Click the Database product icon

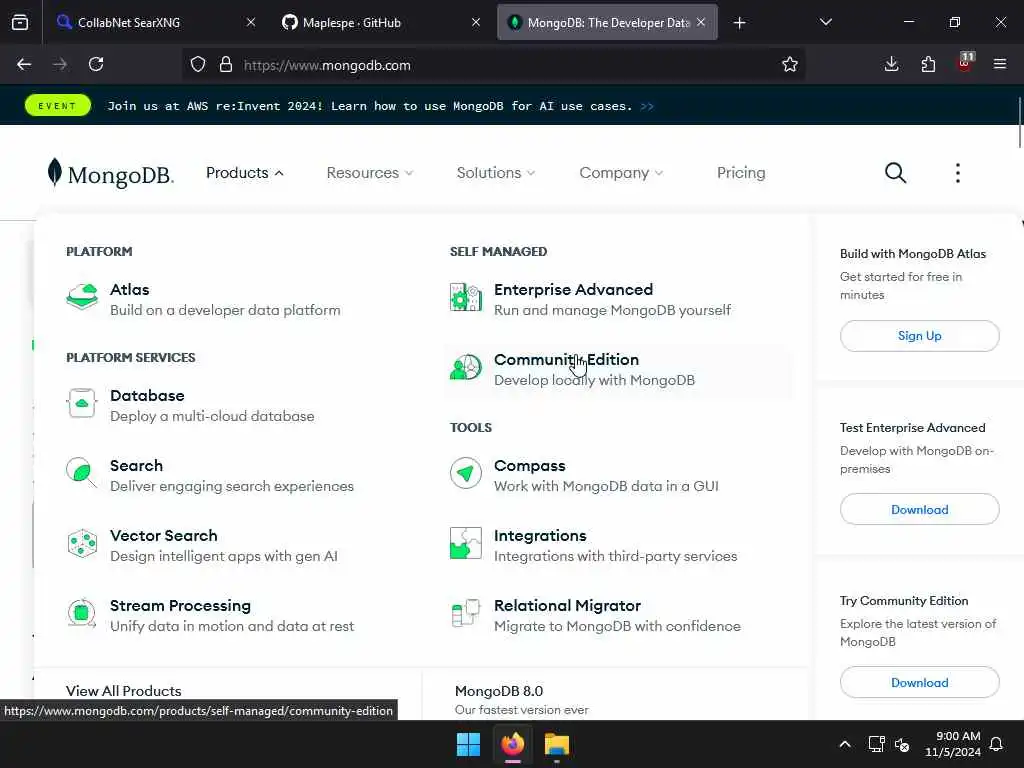82,403
